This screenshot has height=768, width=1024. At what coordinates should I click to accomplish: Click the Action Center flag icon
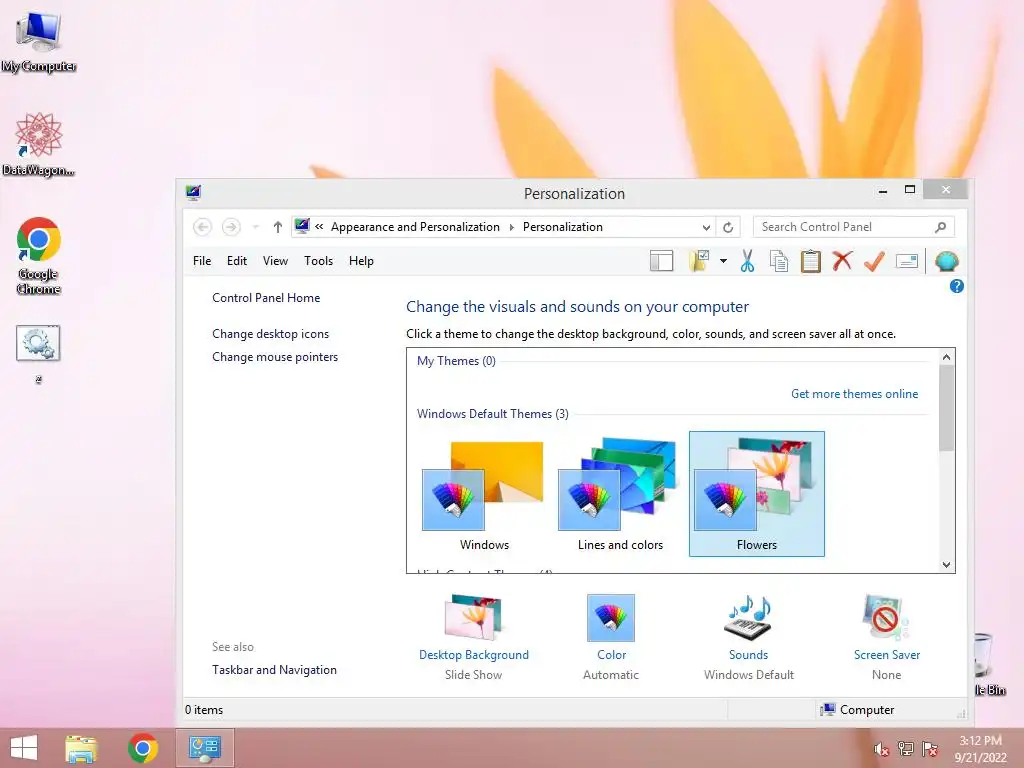pos(930,749)
